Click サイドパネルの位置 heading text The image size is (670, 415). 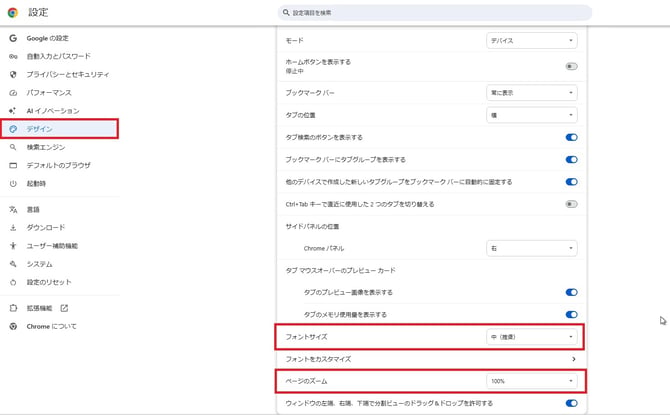[x=312, y=227]
